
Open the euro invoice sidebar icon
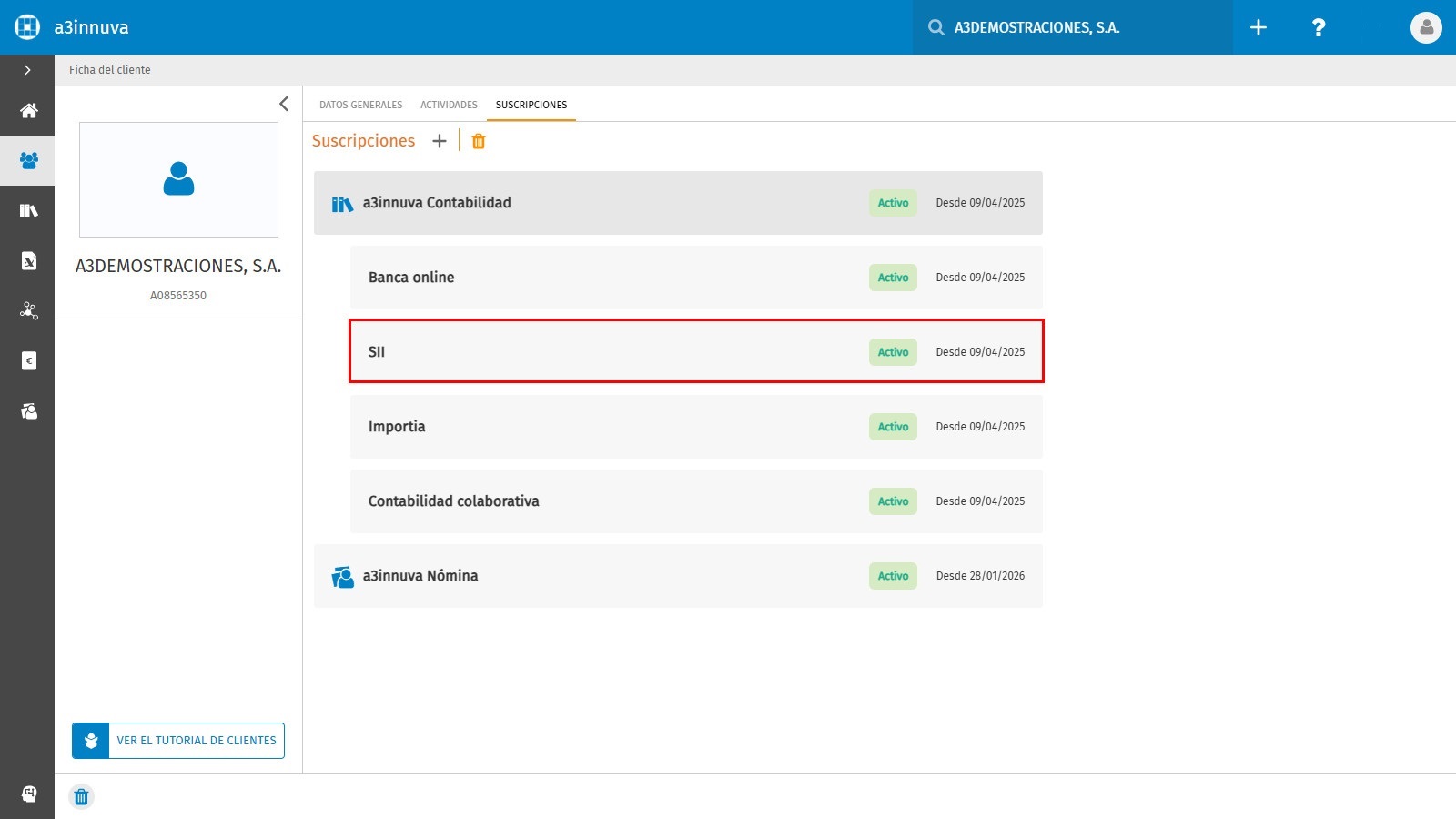coord(28,361)
